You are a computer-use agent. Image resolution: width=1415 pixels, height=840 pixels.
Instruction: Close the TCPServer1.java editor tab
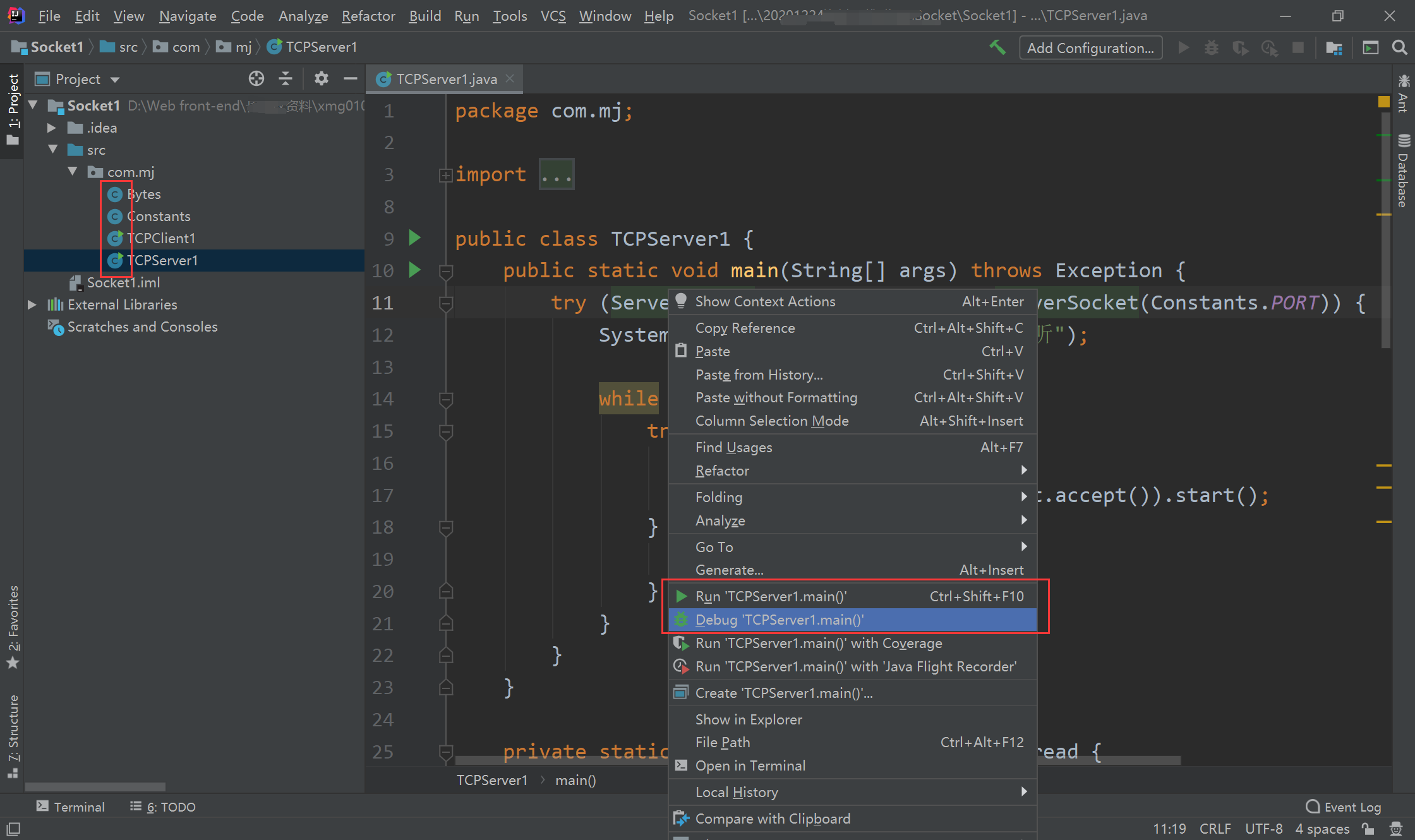point(510,78)
